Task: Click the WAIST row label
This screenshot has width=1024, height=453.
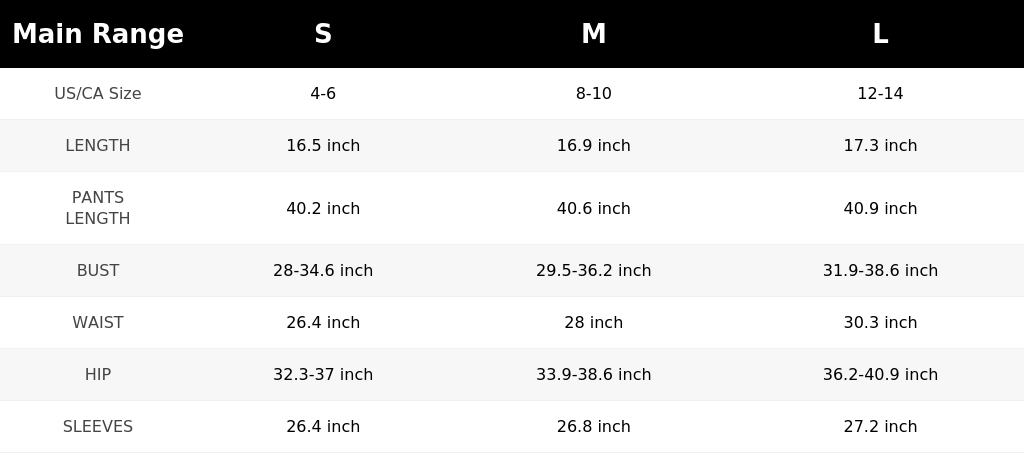Action: tap(98, 322)
